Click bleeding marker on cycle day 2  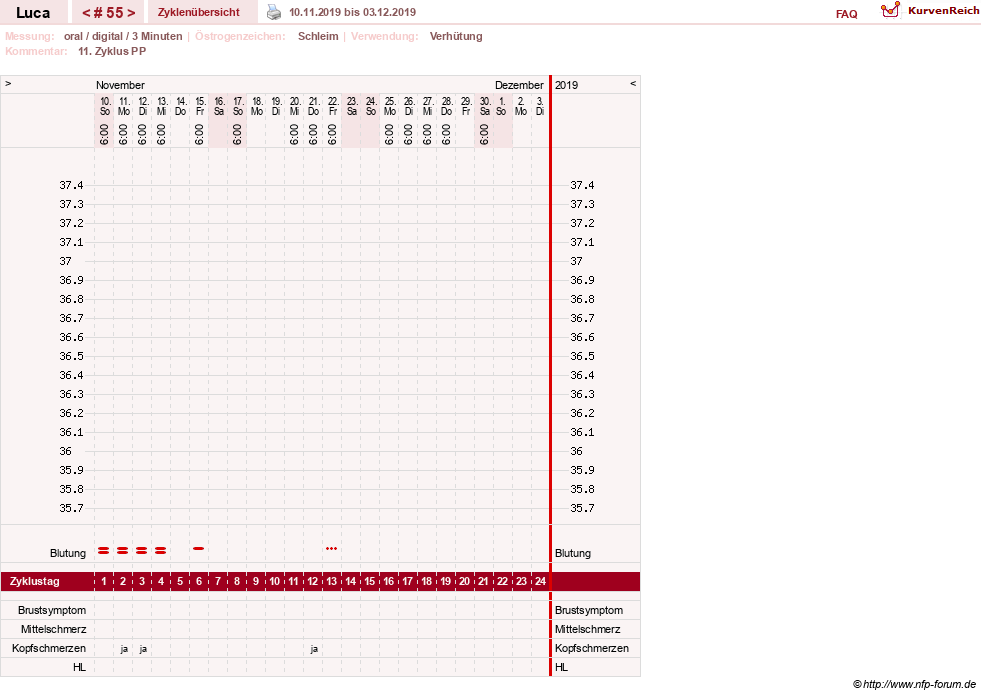(123, 550)
